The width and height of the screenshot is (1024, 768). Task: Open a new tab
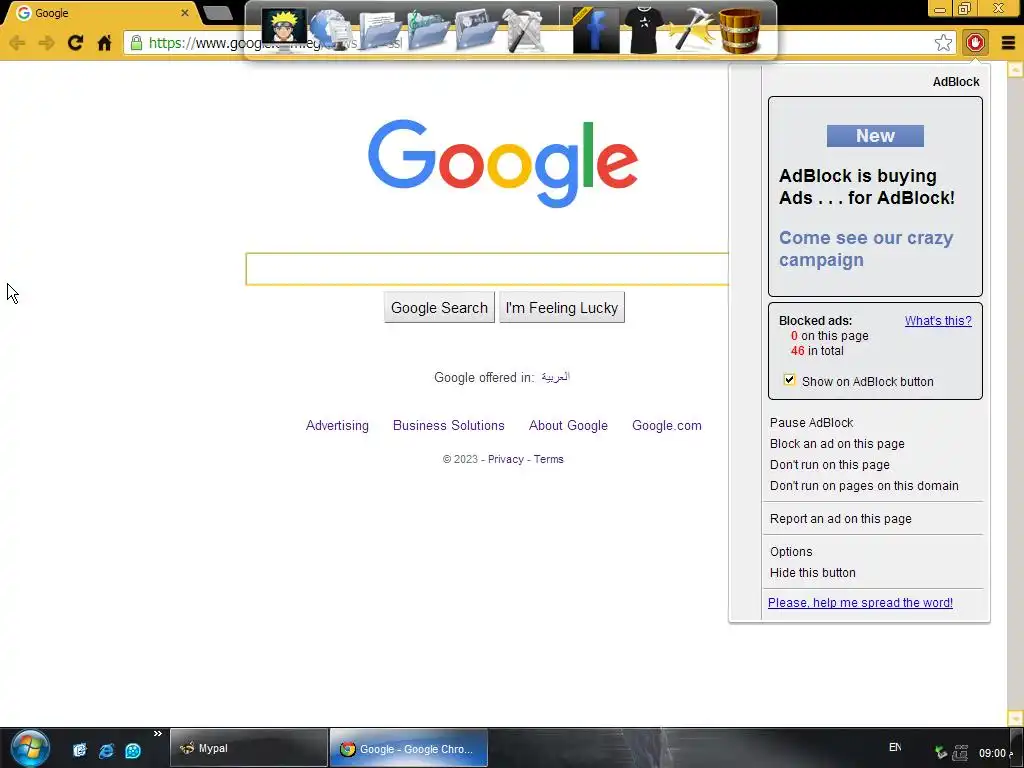[217, 13]
